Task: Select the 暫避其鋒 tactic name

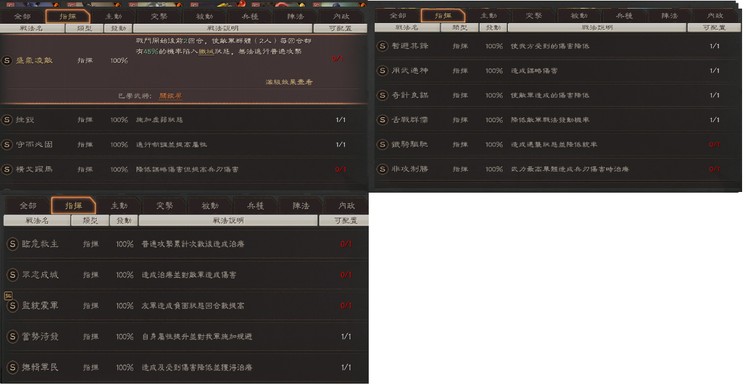Action: (x=410, y=46)
